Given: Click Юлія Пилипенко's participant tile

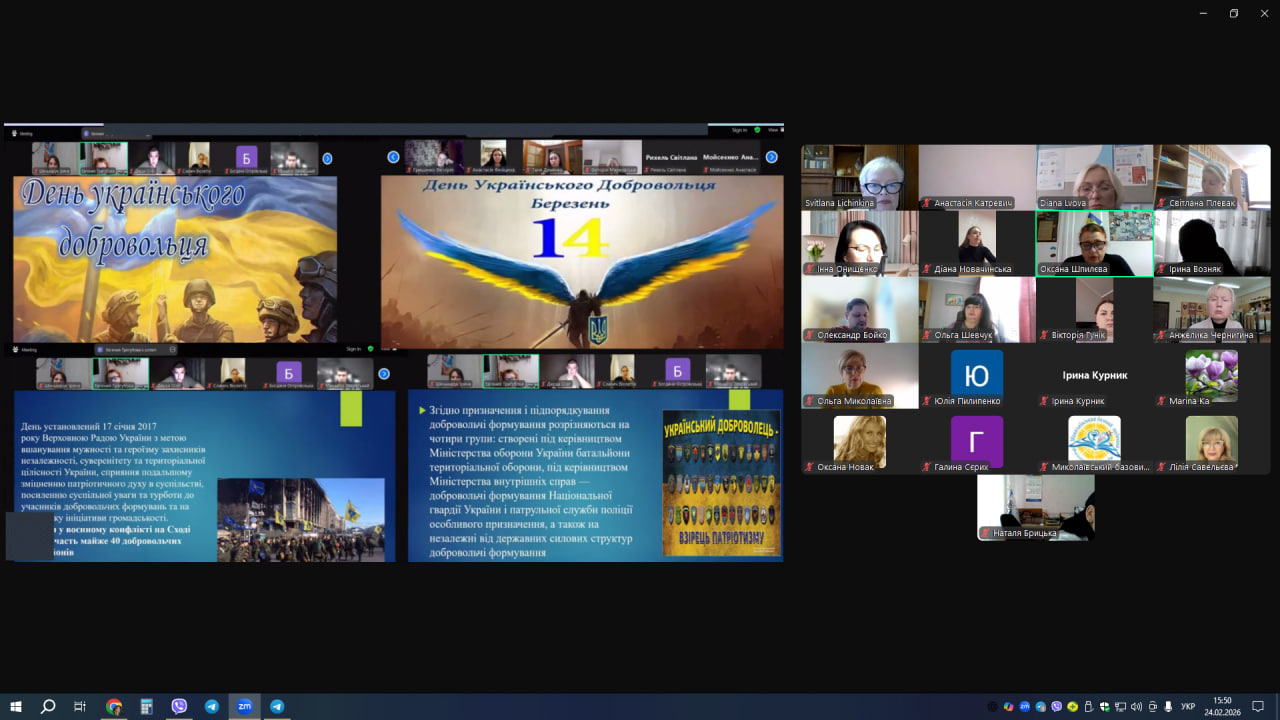Looking at the screenshot, I should (x=976, y=376).
